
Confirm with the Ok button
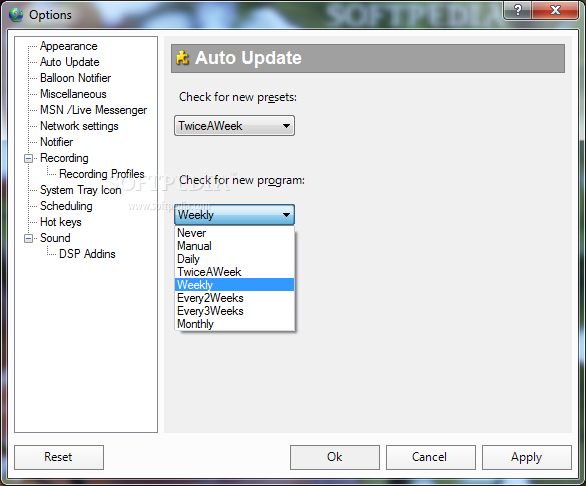(334, 457)
